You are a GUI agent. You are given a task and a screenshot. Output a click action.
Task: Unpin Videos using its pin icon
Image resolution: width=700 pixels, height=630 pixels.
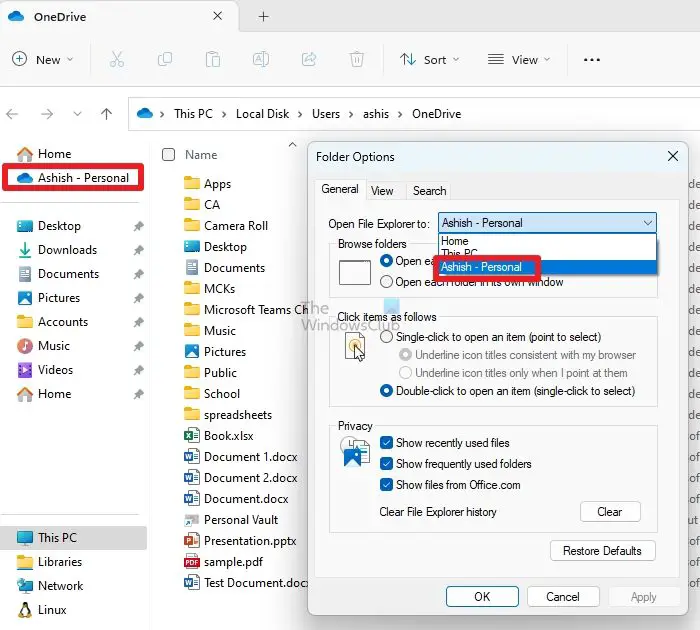coord(138,370)
